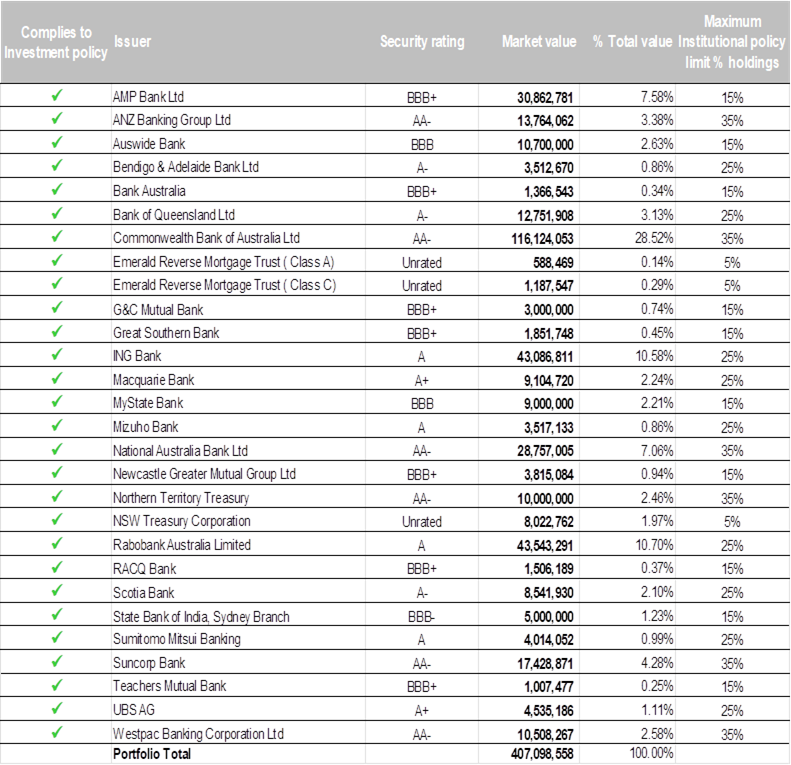Click the % Total value column header
The image size is (791, 765).
640,42
